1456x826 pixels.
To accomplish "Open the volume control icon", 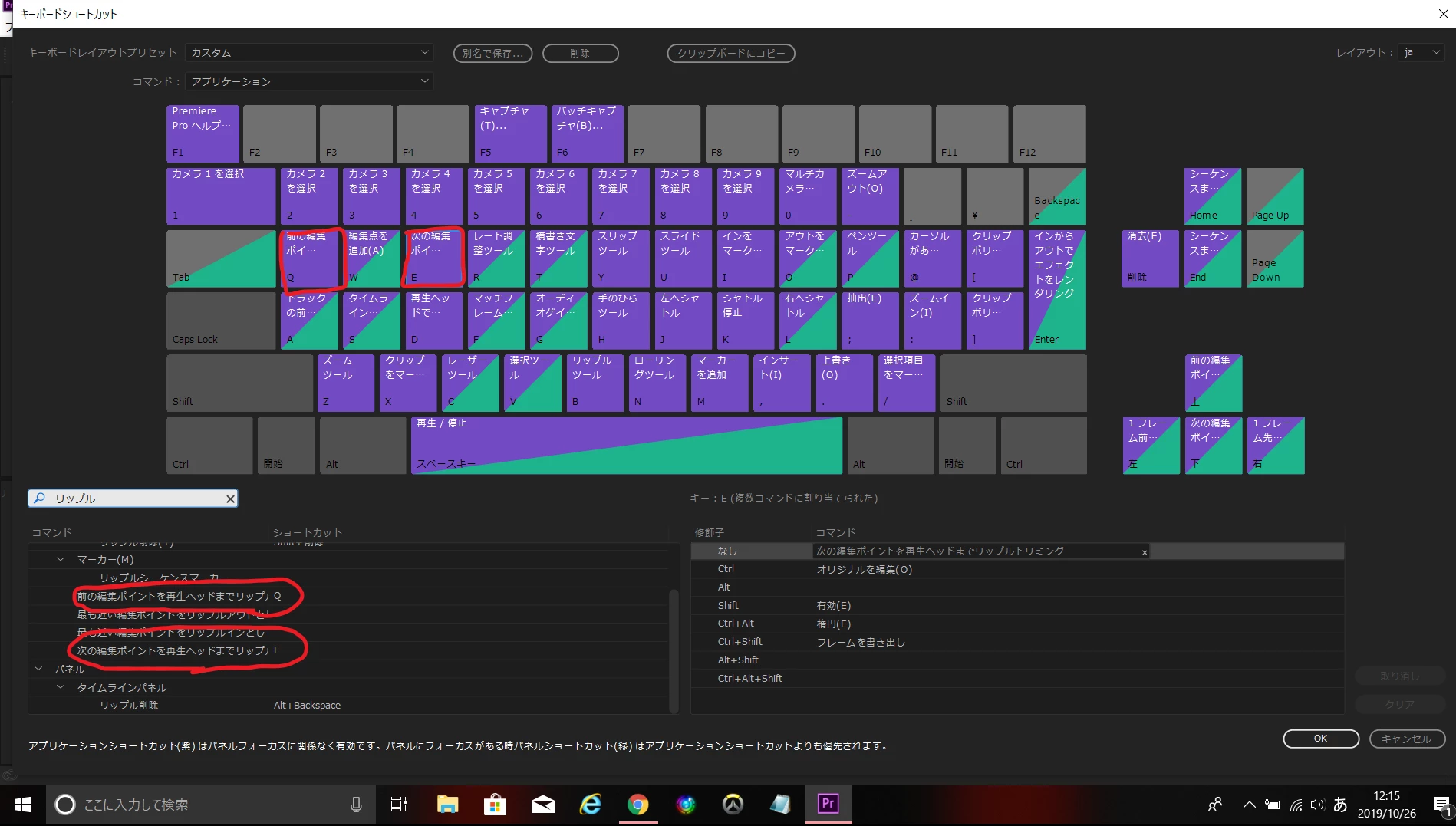I will [1317, 805].
